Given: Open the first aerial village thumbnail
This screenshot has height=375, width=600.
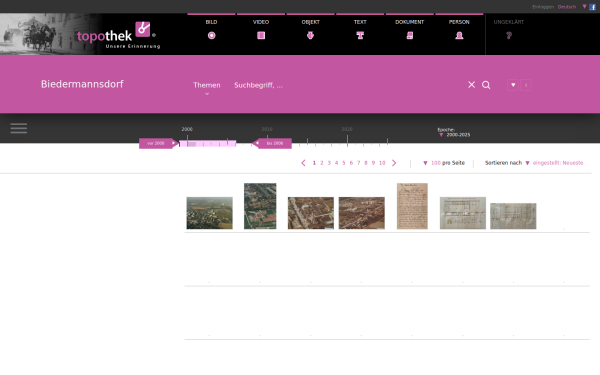Looking at the screenshot, I should click(x=209, y=213).
